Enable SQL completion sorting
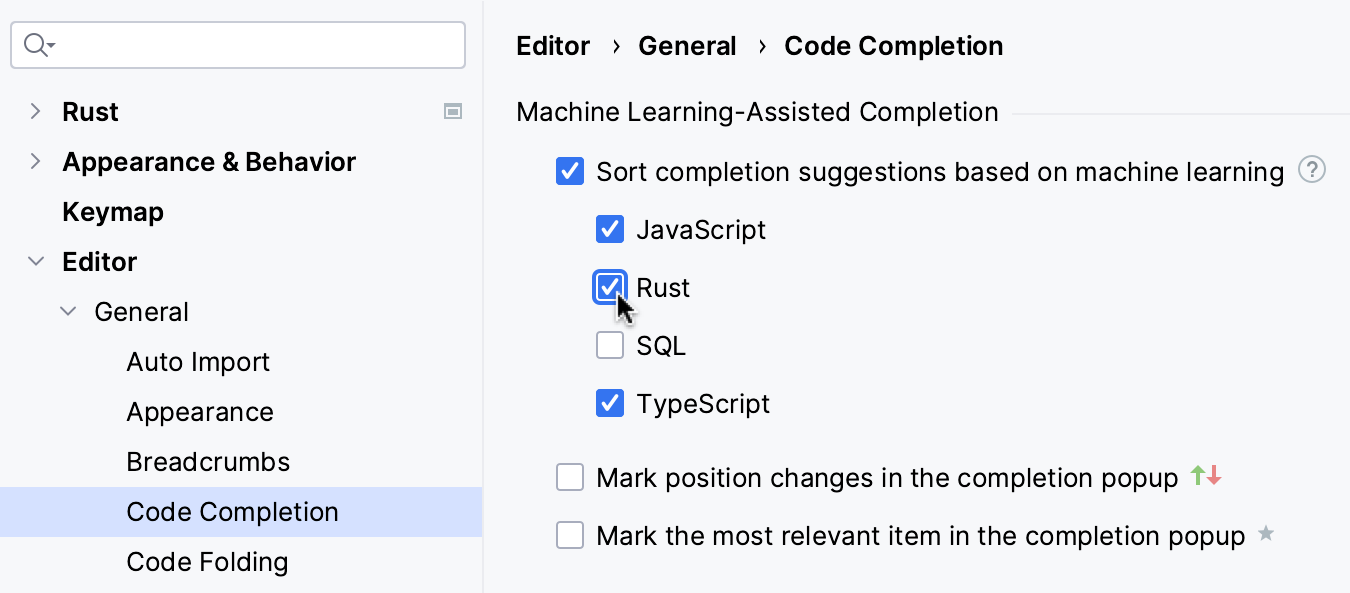 pyautogui.click(x=610, y=345)
